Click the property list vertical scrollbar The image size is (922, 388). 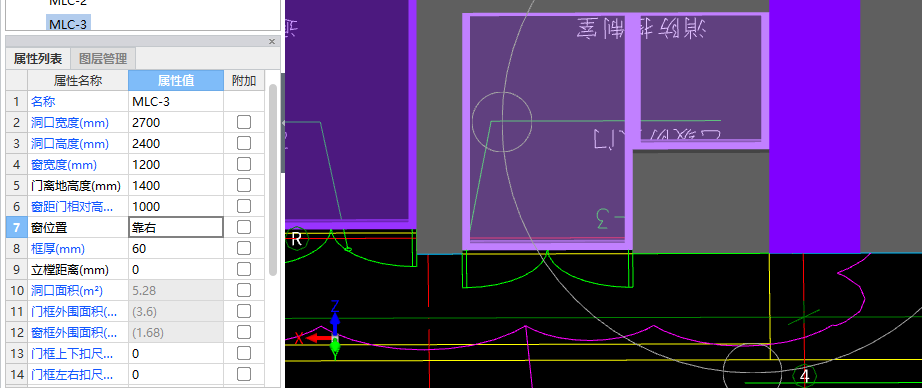[x=273, y=179]
